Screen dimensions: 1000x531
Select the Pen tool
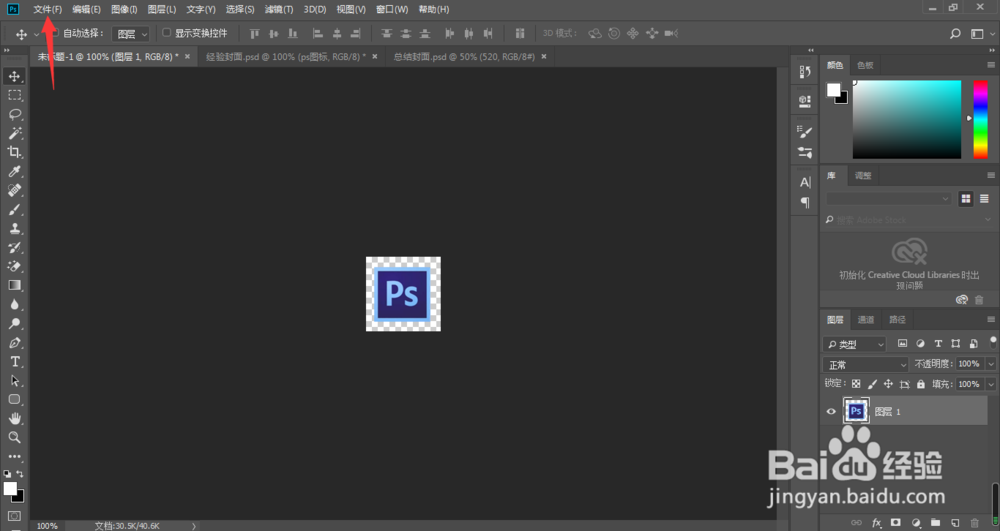[14, 343]
